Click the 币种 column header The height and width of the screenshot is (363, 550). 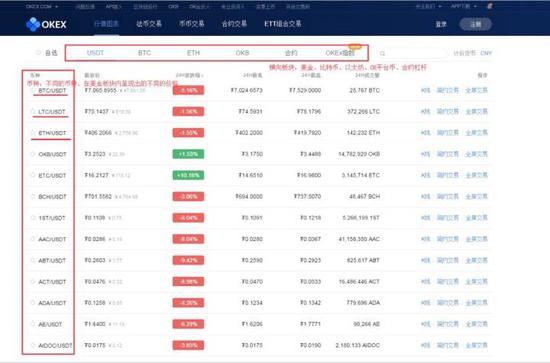(35, 75)
